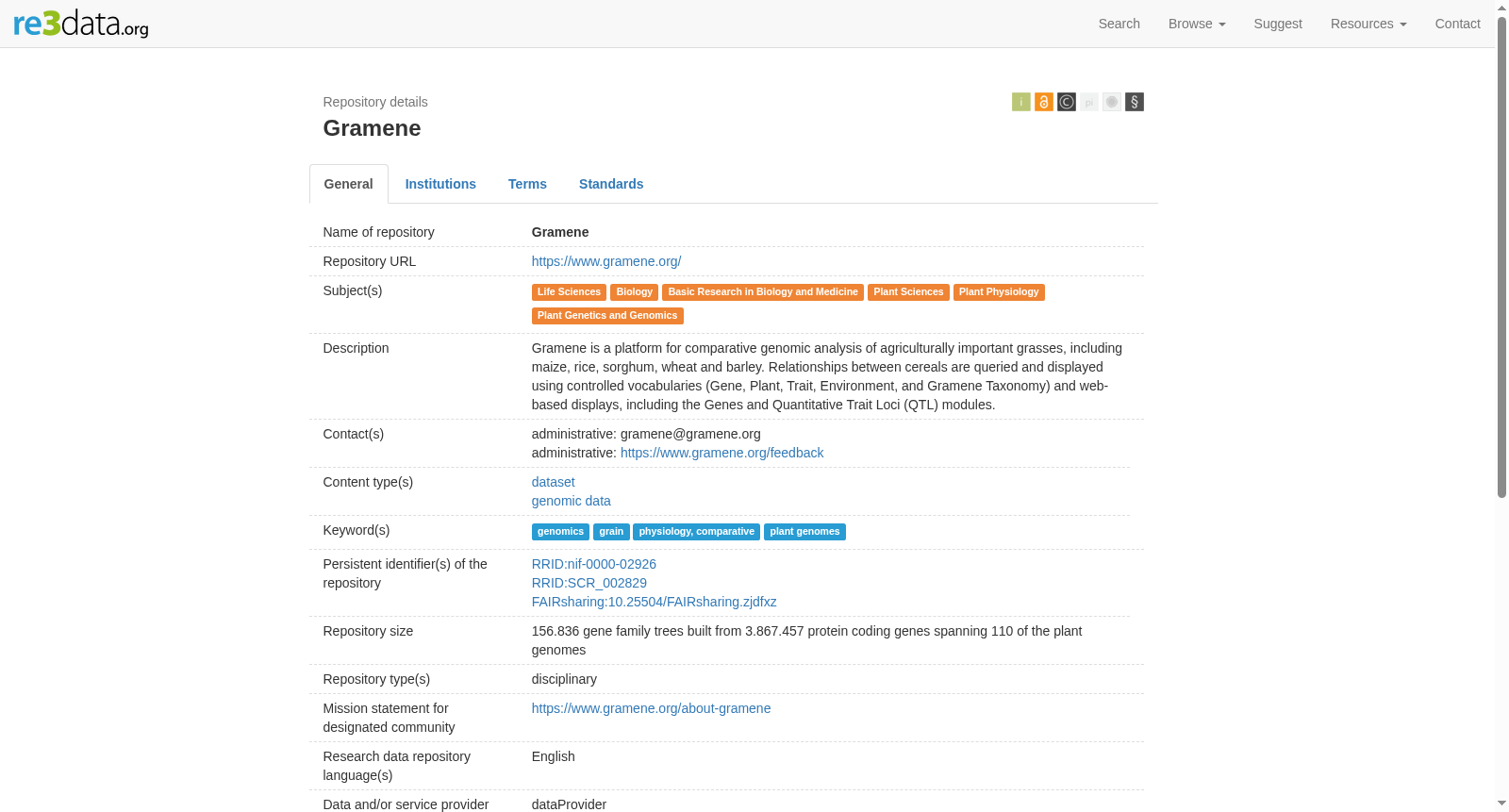Click the greyed-out 'pi' persistent identifier badge

pos(1089,102)
